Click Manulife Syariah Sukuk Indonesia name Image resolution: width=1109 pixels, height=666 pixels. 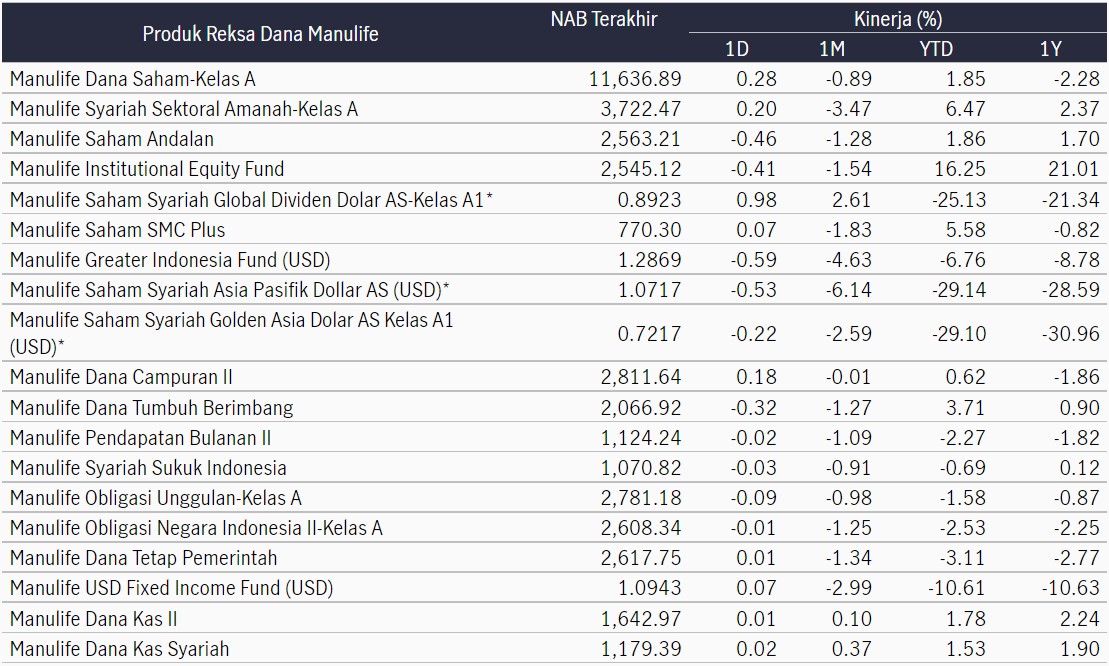tap(148, 468)
